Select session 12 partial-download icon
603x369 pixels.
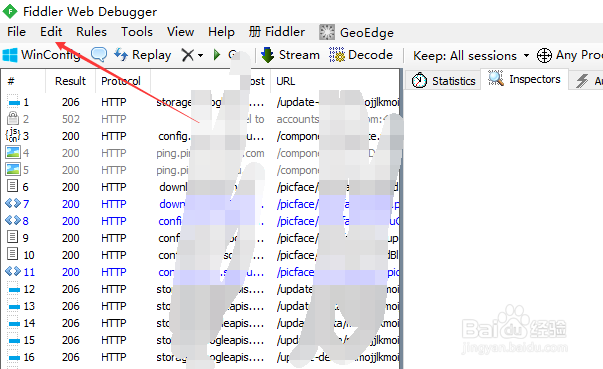[13, 289]
